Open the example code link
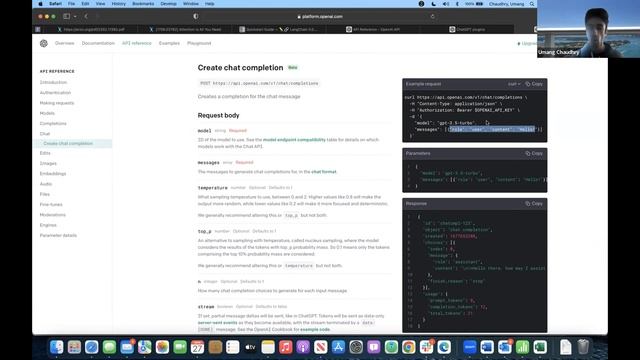The width and height of the screenshot is (640, 360). click(315, 329)
